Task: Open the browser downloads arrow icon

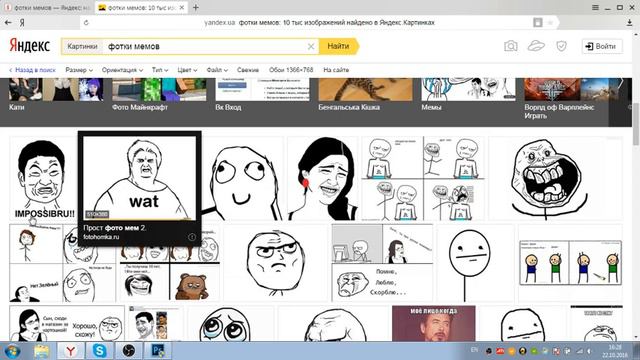Action: coord(629,23)
